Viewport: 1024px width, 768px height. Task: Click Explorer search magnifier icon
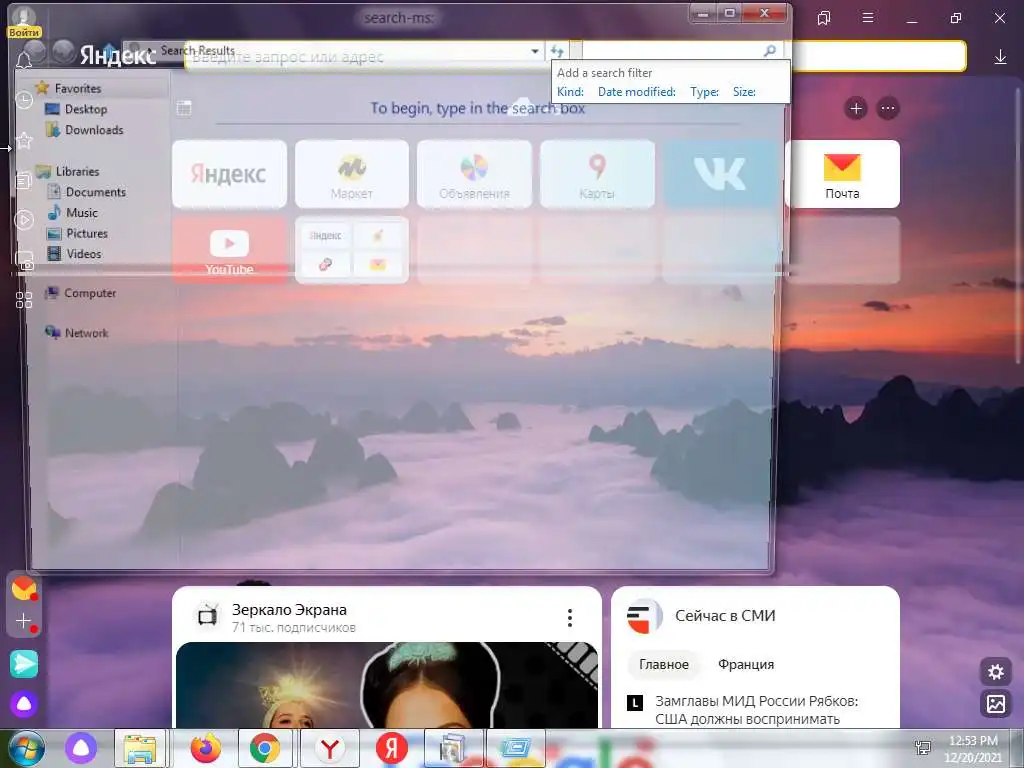point(770,50)
